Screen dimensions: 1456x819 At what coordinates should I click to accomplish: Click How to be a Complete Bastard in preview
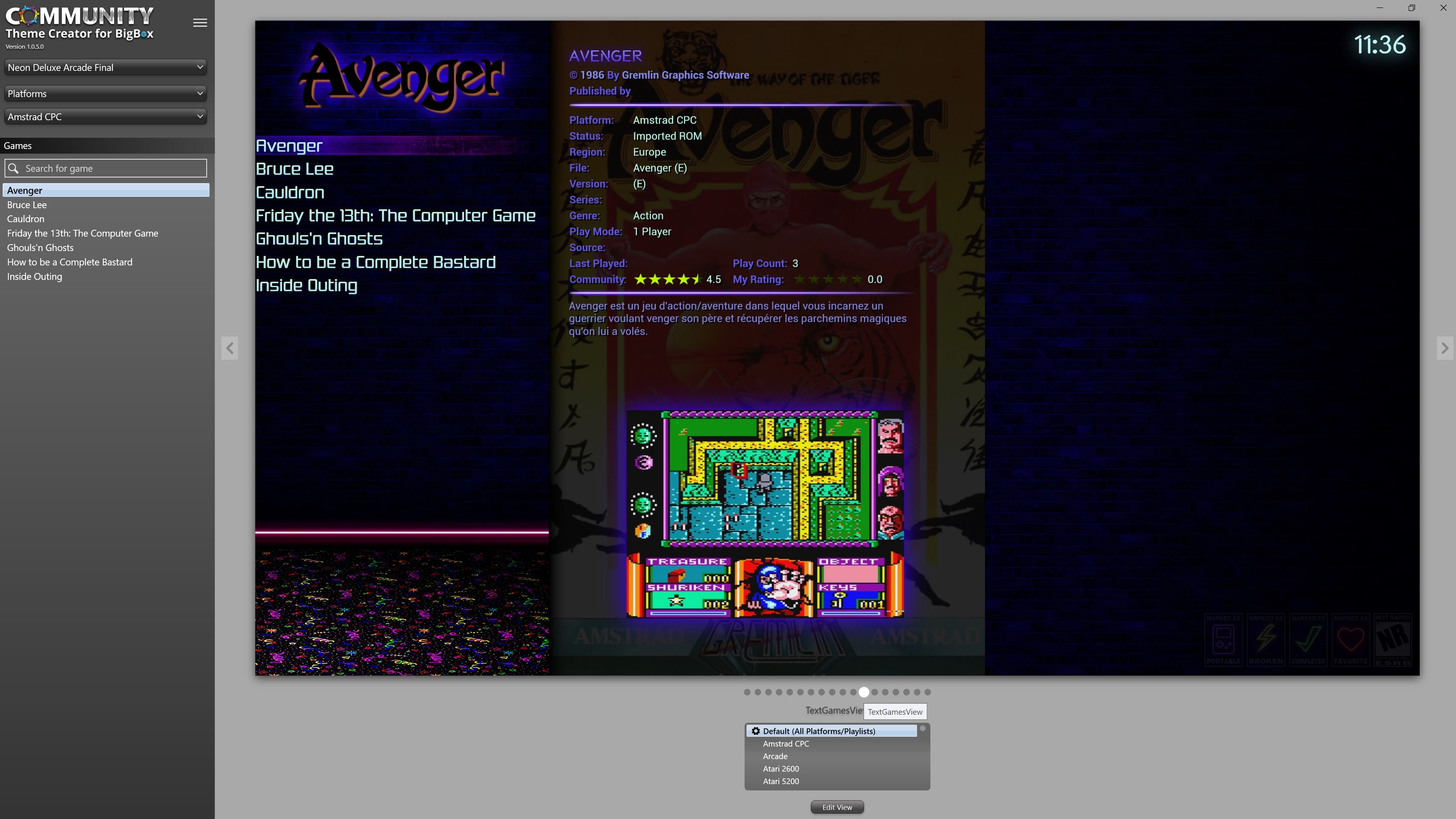376,262
